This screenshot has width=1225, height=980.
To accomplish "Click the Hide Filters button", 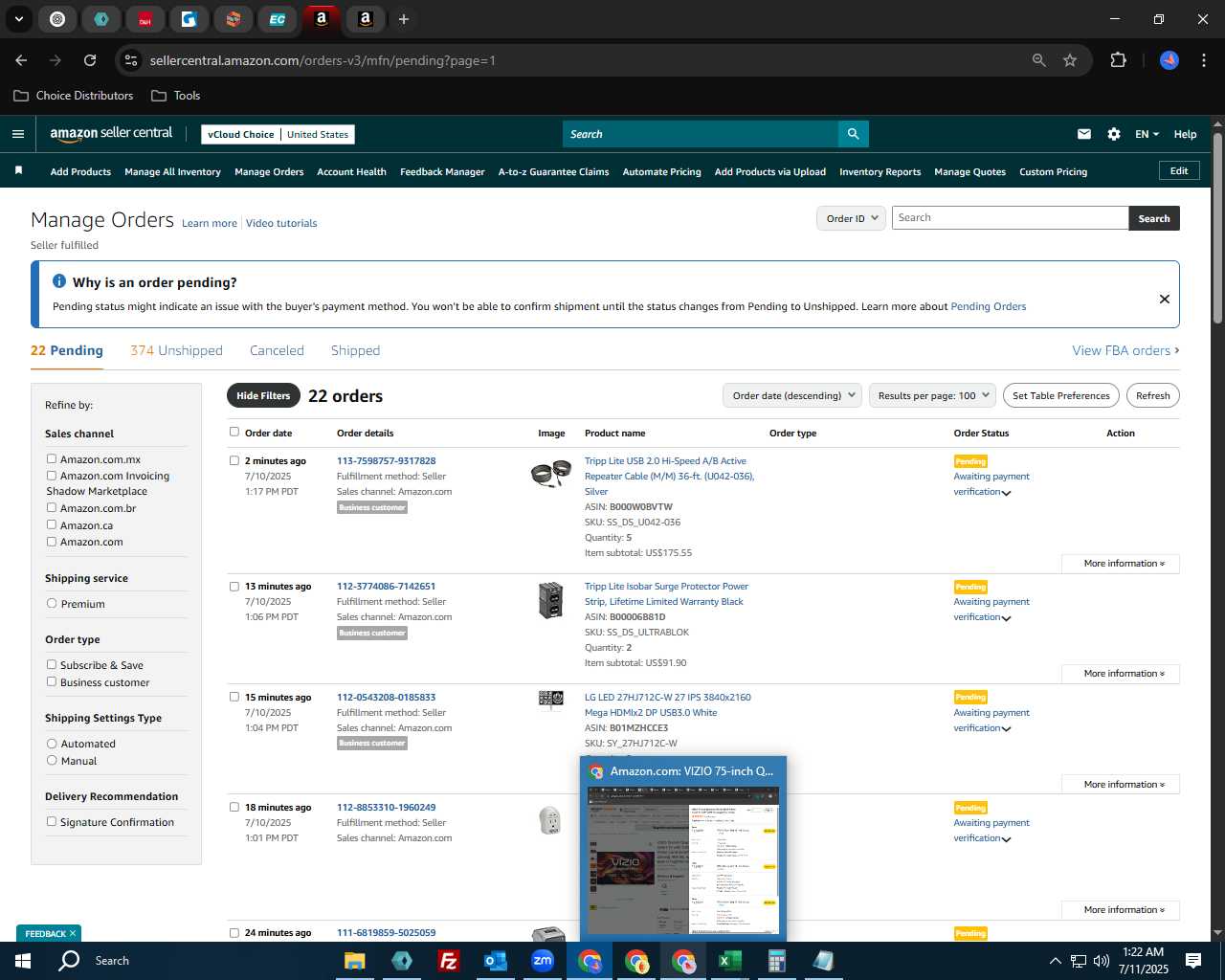I will [x=263, y=395].
